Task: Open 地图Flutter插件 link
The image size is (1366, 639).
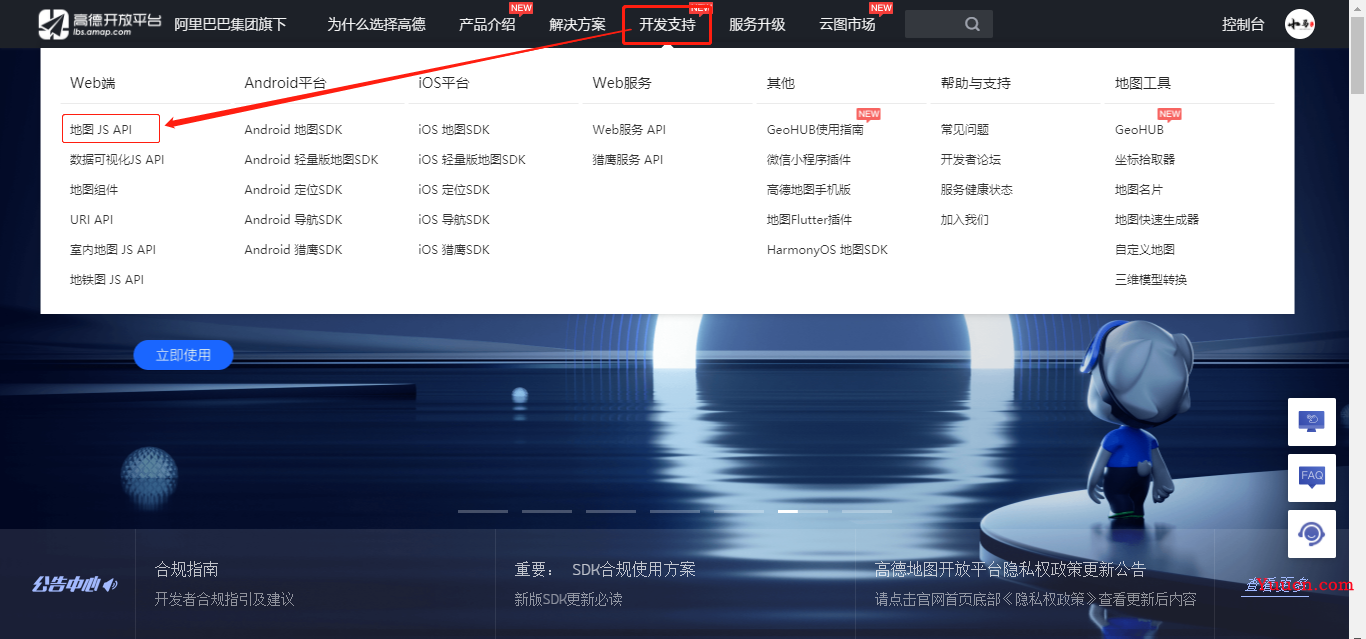Action: pyautogui.click(x=809, y=220)
